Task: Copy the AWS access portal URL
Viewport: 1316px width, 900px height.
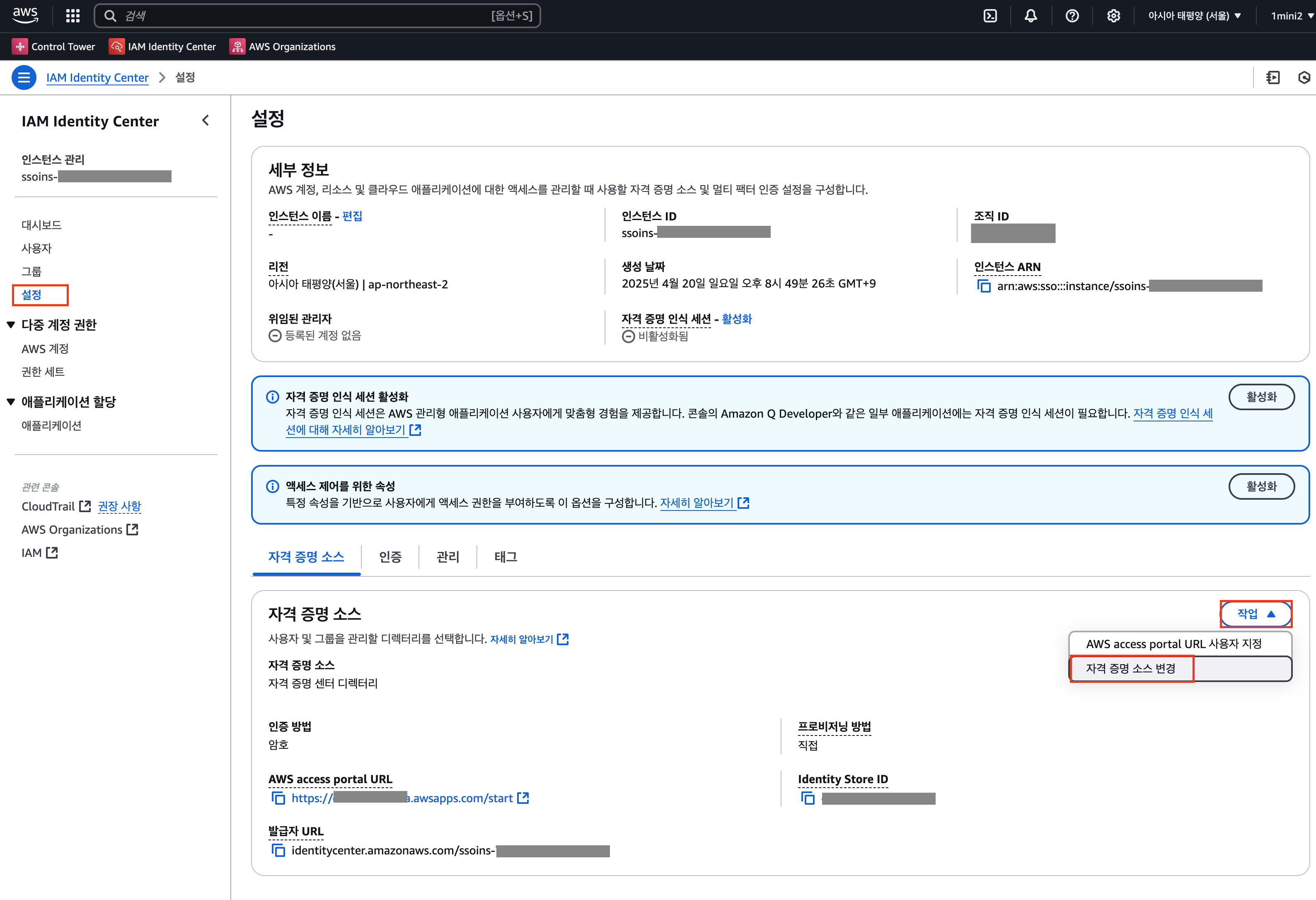Action: click(278, 798)
